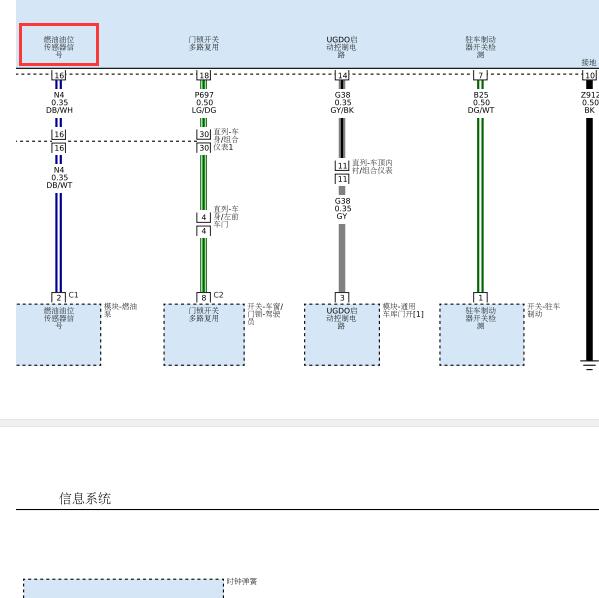Image resolution: width=599 pixels, height=598 pixels.
Task: Click pin 8 of connector C2
Action: click(x=204, y=298)
